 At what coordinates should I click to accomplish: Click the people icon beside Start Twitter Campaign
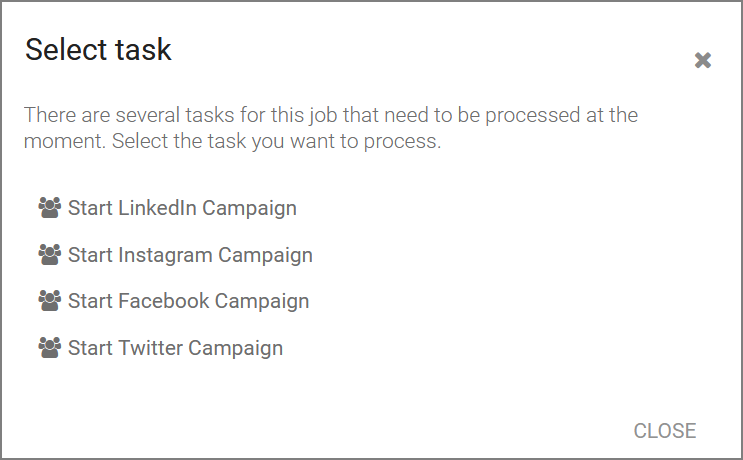click(x=49, y=347)
